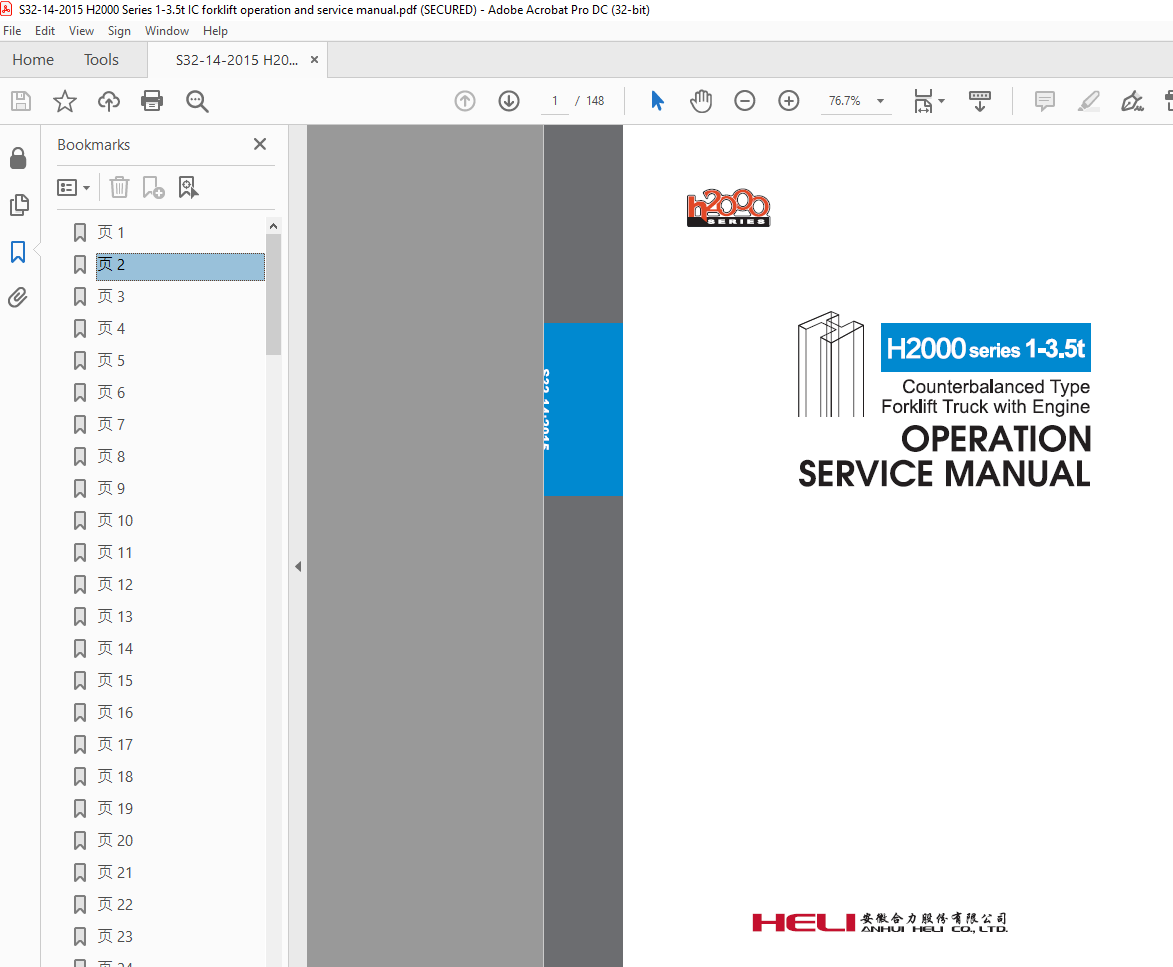
Task: Open the Window menu
Action: (x=167, y=31)
